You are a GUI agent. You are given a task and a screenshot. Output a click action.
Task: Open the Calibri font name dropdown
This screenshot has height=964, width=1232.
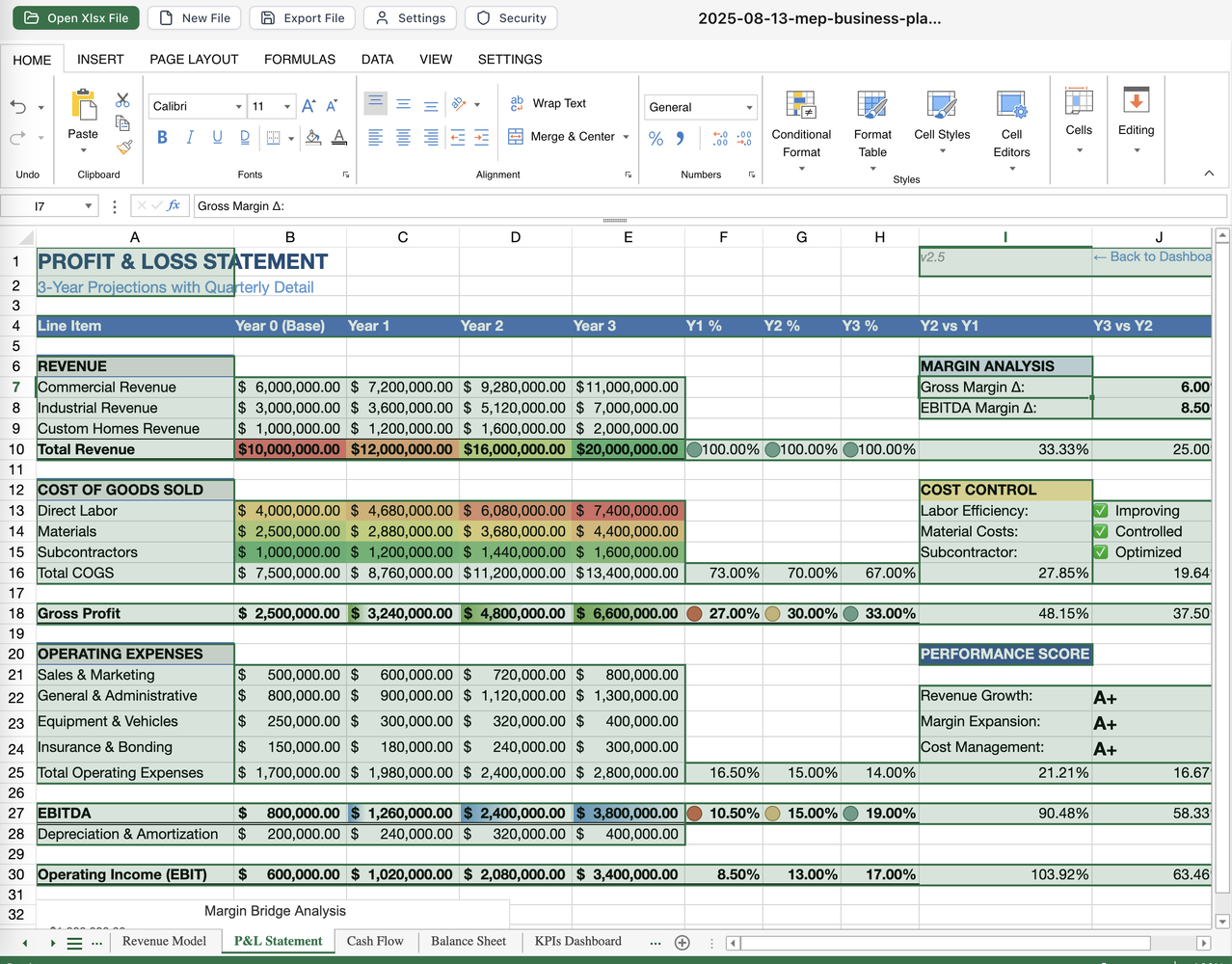[x=238, y=106]
